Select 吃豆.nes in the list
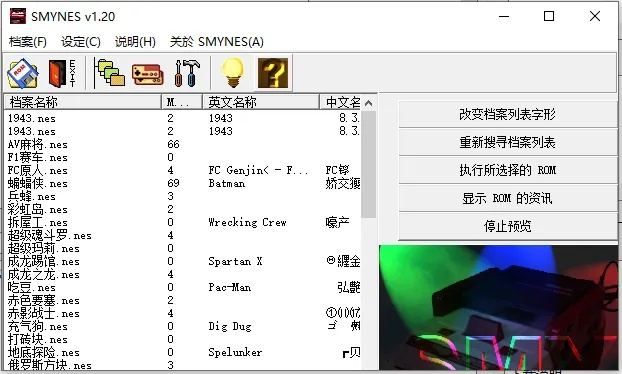This screenshot has height=374, width=622. point(32,288)
